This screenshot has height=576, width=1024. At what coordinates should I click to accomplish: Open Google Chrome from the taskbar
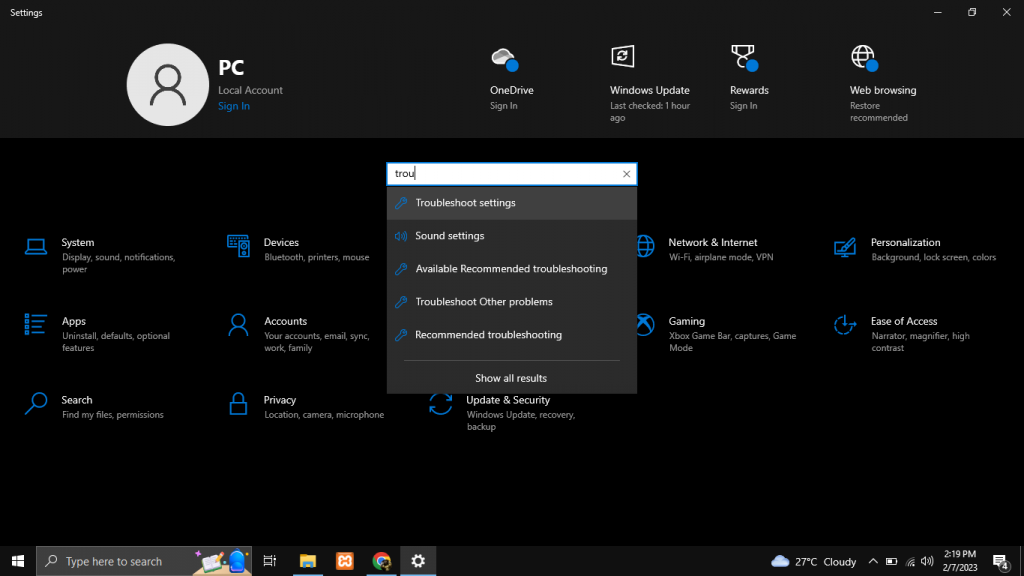pos(381,561)
